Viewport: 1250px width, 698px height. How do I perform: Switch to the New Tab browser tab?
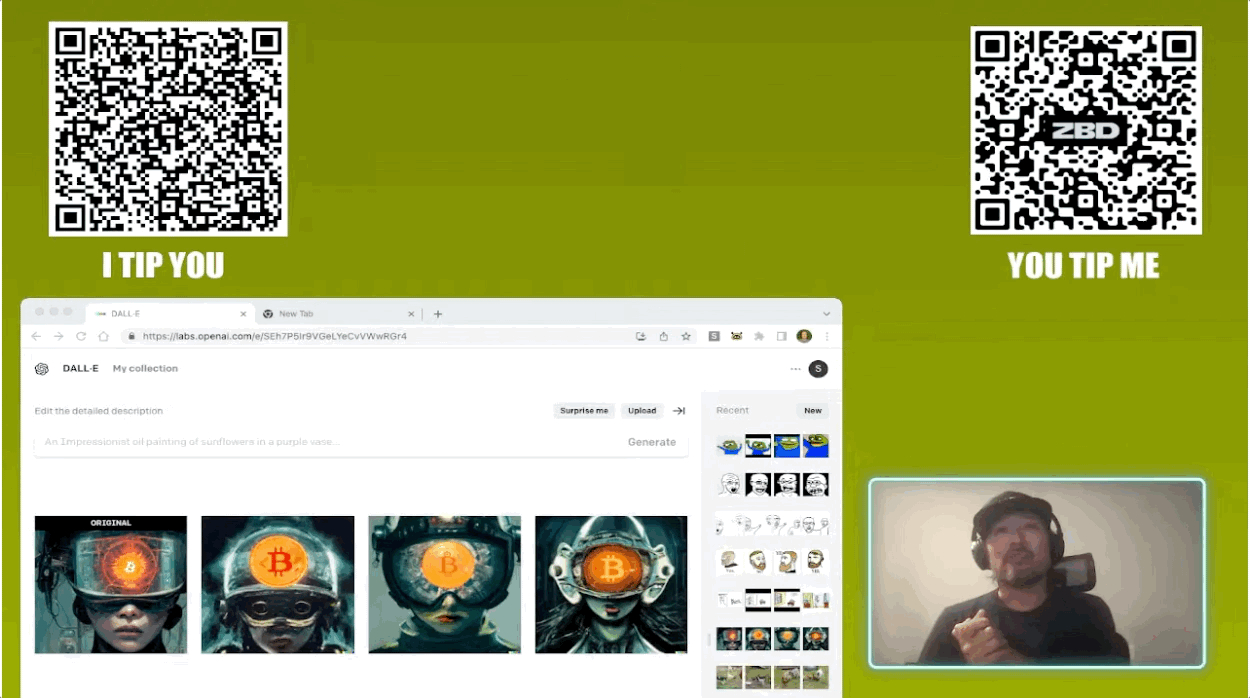336,314
